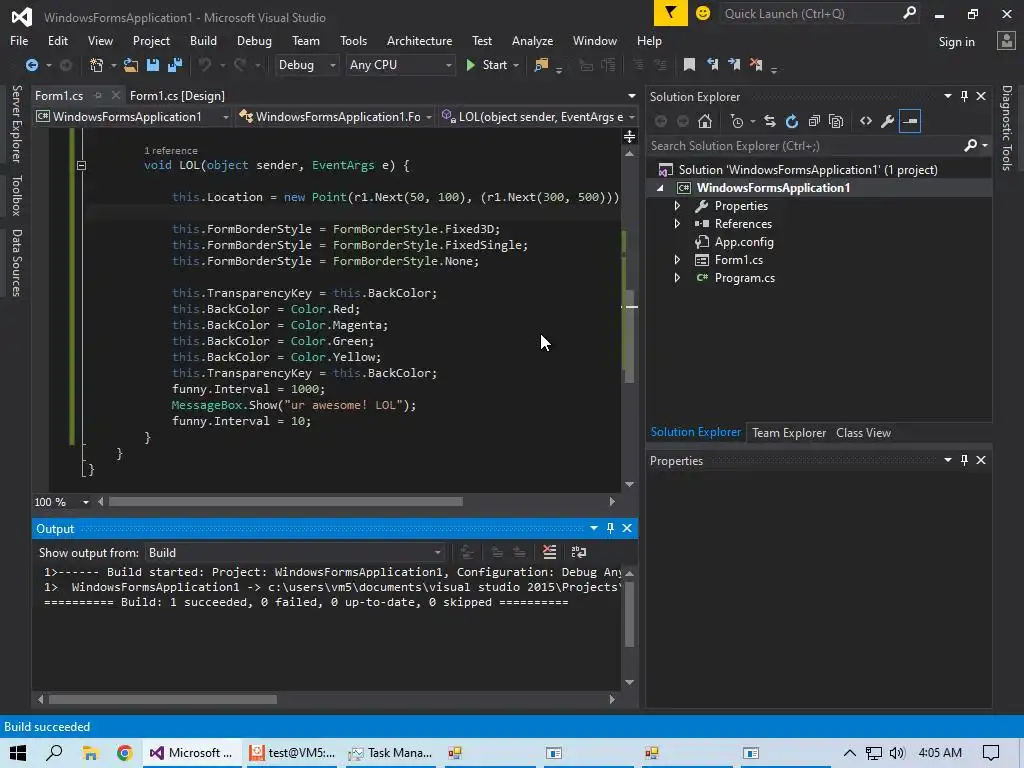Toggle auto-hide pin on the Solution Explorer panel
The height and width of the screenshot is (768, 1024).
[x=965, y=96]
